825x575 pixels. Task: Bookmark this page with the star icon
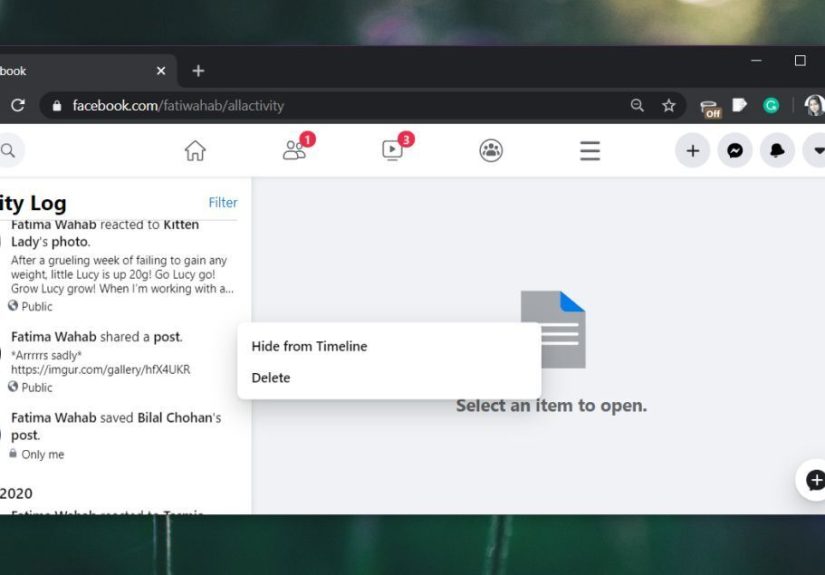click(x=669, y=106)
